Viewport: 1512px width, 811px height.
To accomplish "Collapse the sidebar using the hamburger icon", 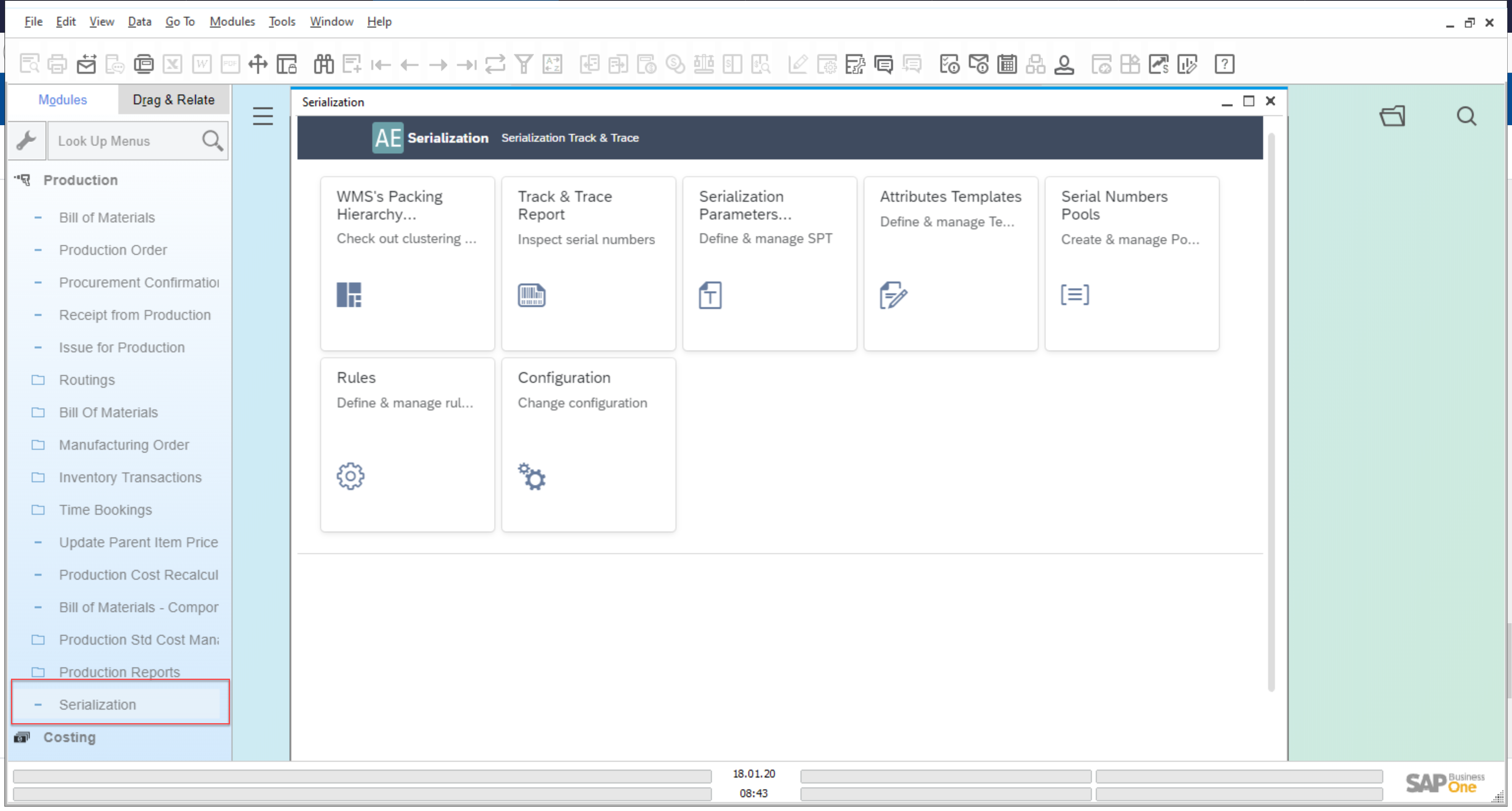I will 262,116.
